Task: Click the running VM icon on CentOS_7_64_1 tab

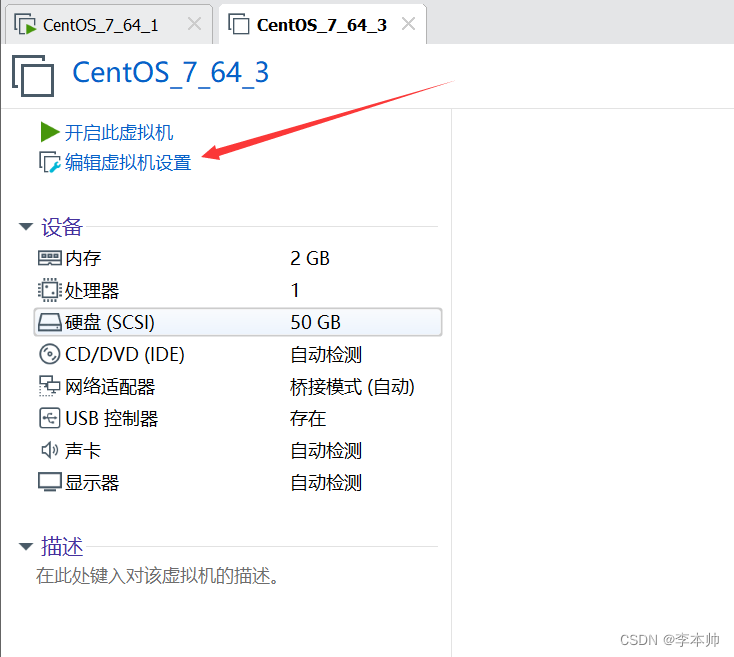Action: coord(25,24)
